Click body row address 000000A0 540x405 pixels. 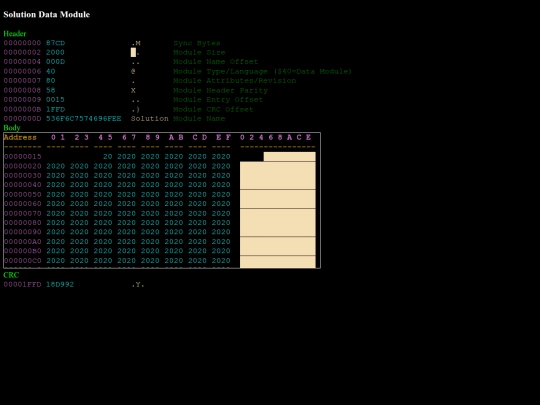tap(22, 241)
